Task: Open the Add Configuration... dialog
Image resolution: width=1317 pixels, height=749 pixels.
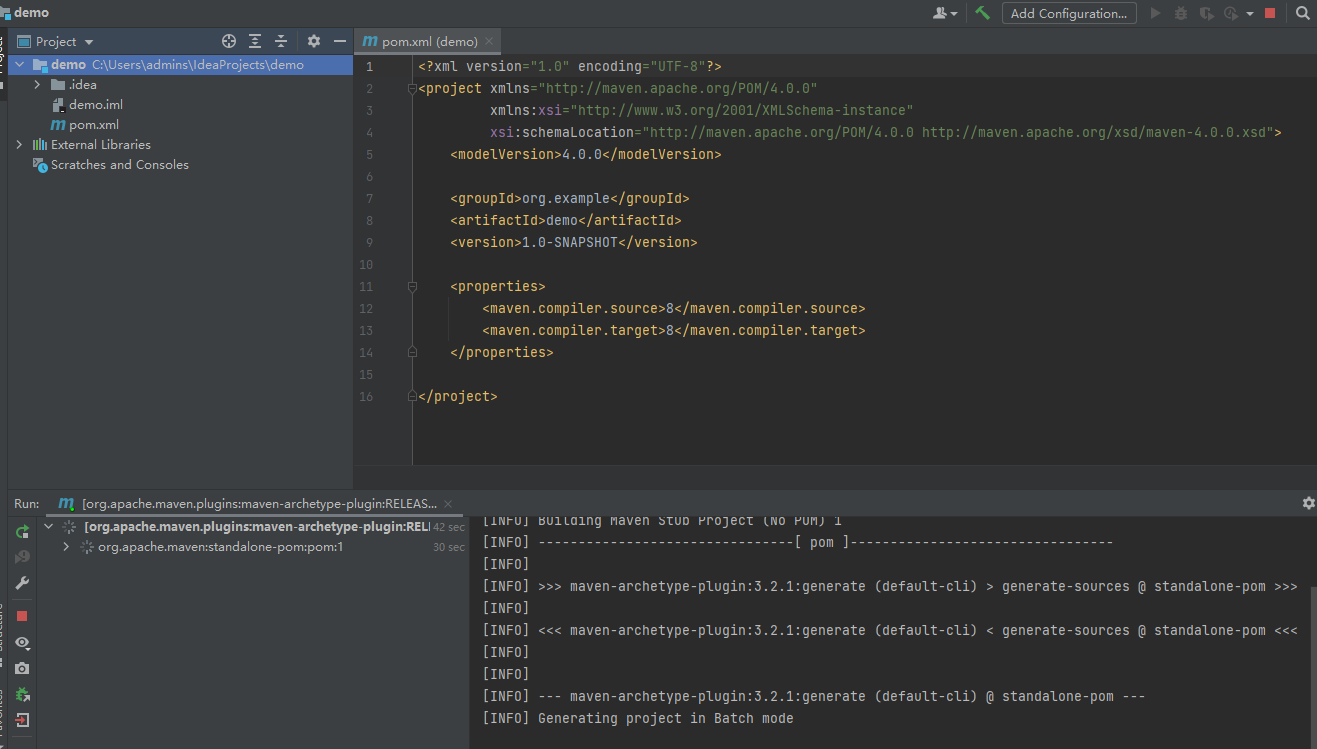Action: (1069, 13)
